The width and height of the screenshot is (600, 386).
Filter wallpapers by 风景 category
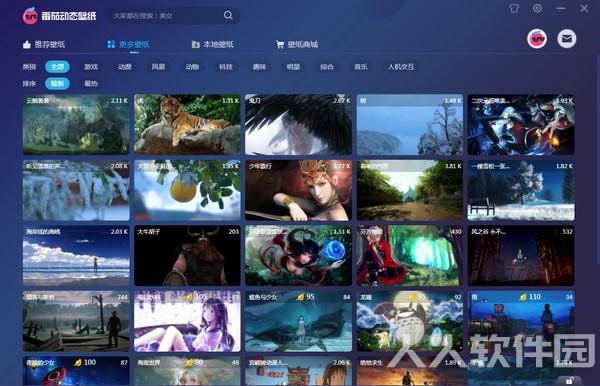pos(158,67)
